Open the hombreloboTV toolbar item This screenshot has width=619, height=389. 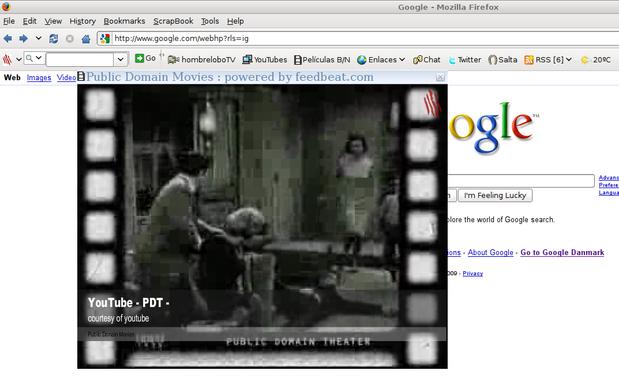pyautogui.click(x=201, y=60)
